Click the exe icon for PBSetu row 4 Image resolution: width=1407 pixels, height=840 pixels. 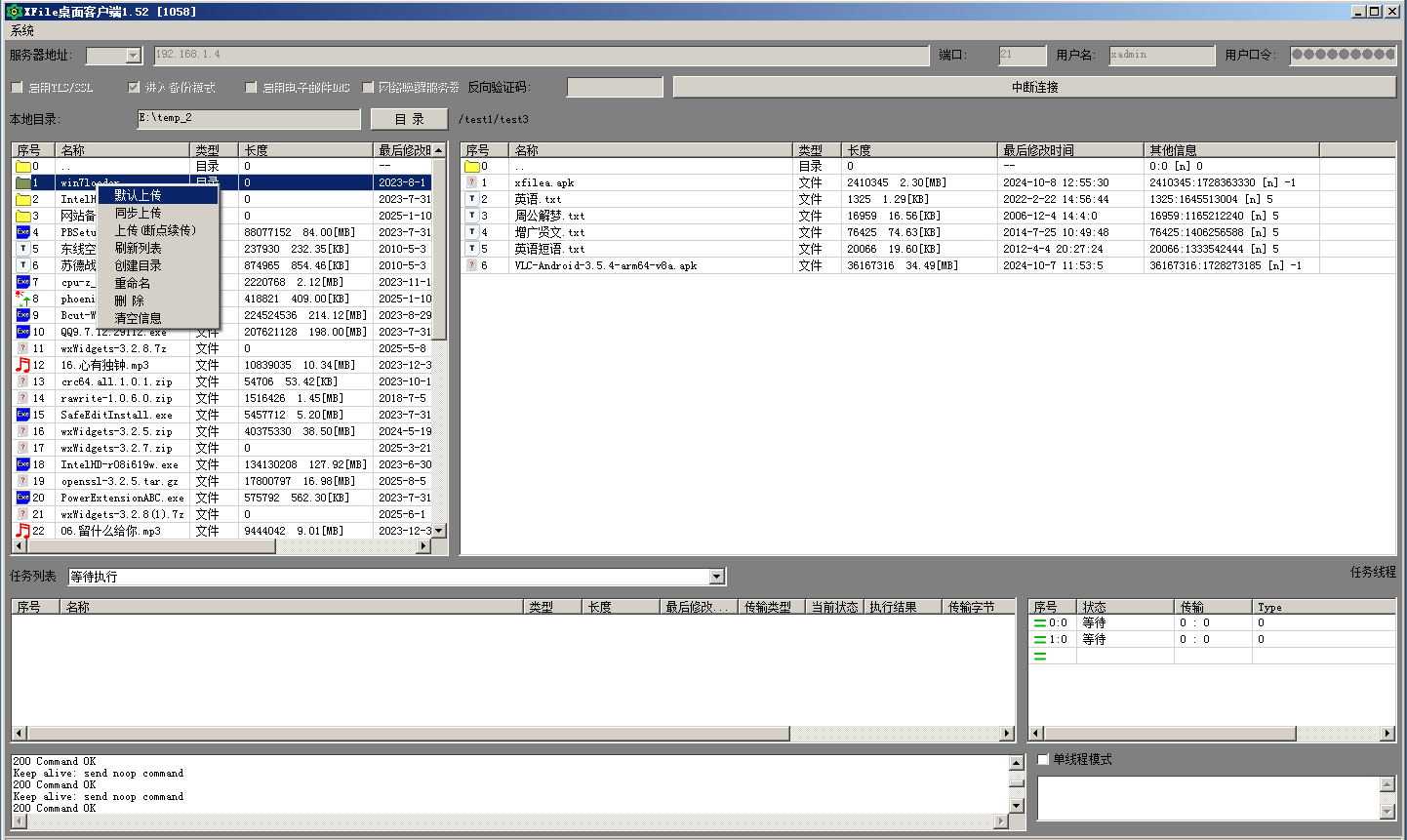coord(23,232)
